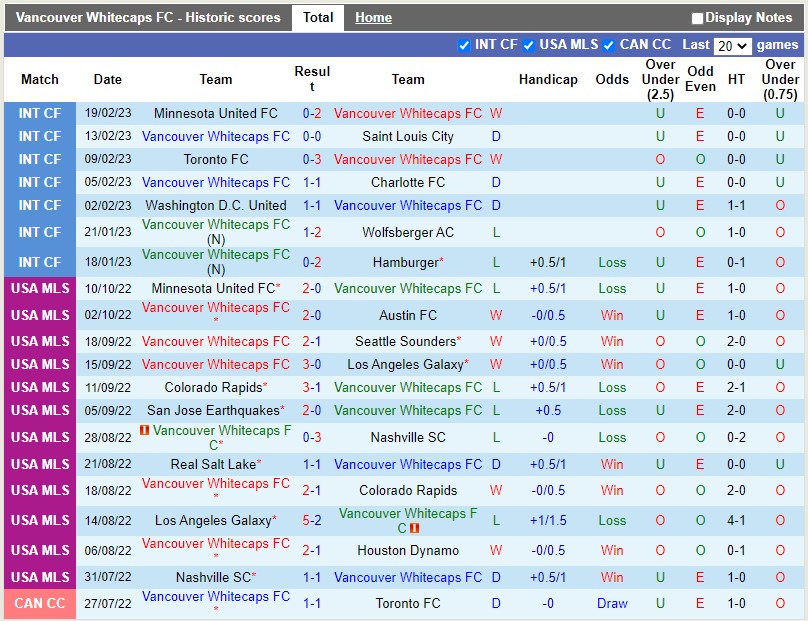
Task: Click the 5-2 score on 14/08/22
Action: click(312, 521)
